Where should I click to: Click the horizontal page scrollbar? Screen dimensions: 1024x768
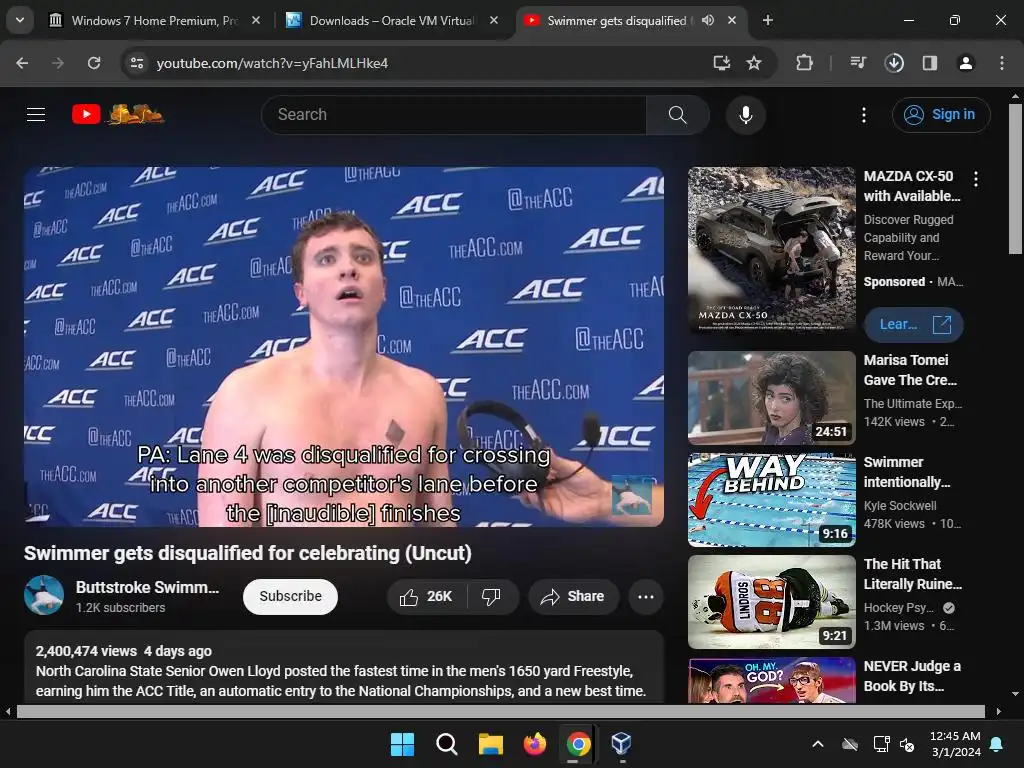click(x=501, y=711)
